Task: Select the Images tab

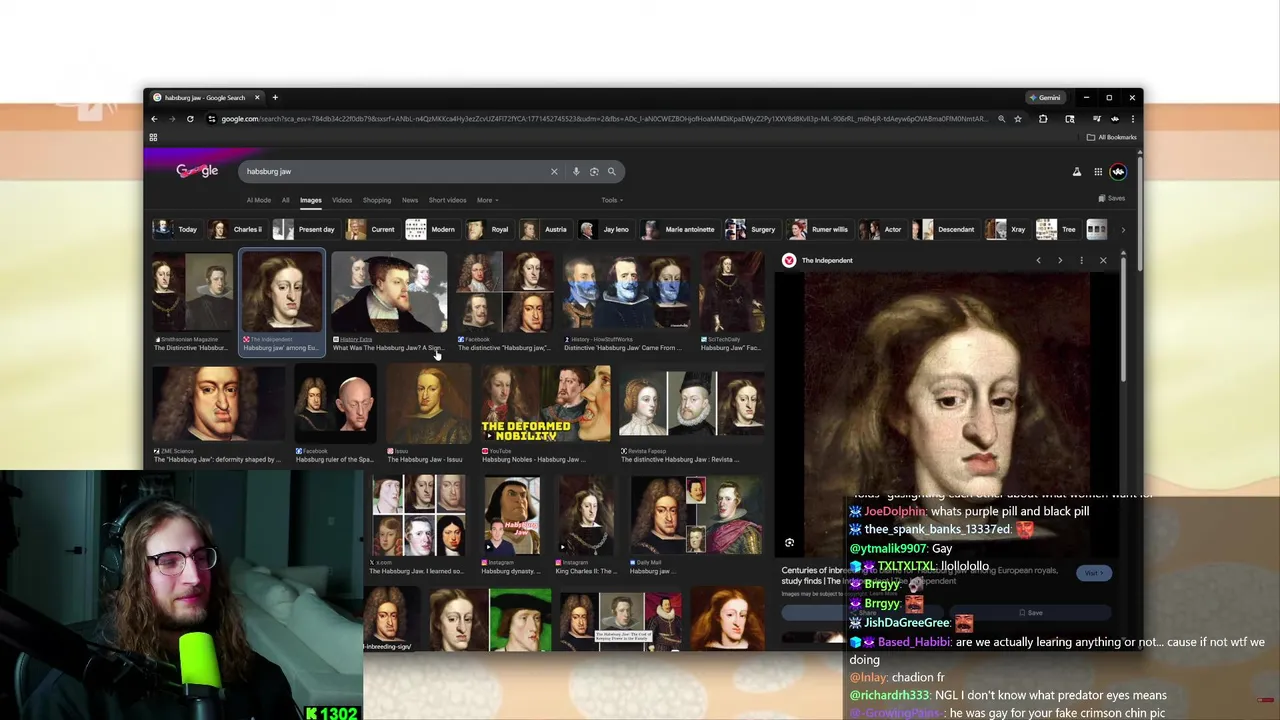Action: point(311,200)
